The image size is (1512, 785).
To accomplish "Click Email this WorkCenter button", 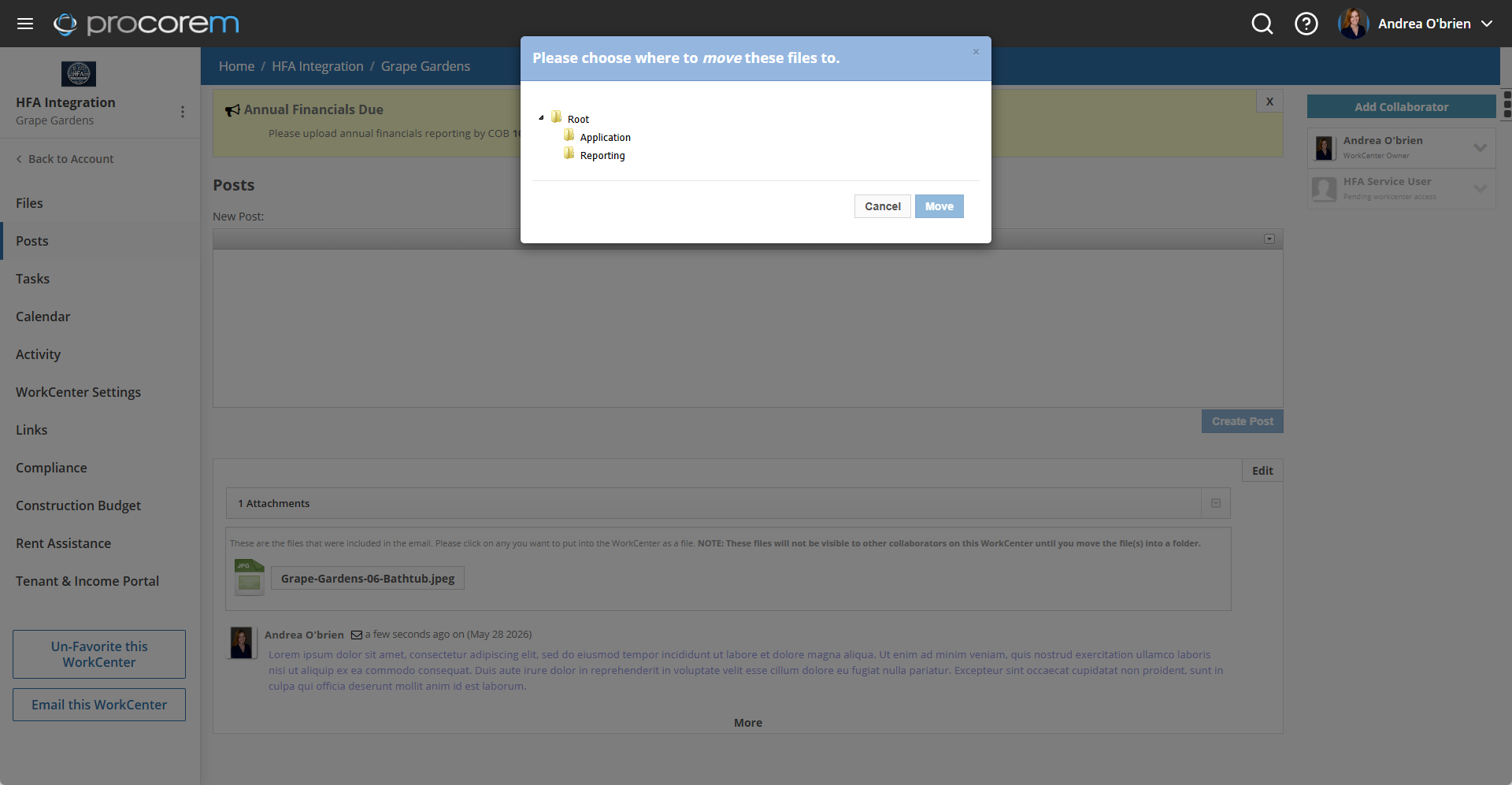I will [x=99, y=705].
